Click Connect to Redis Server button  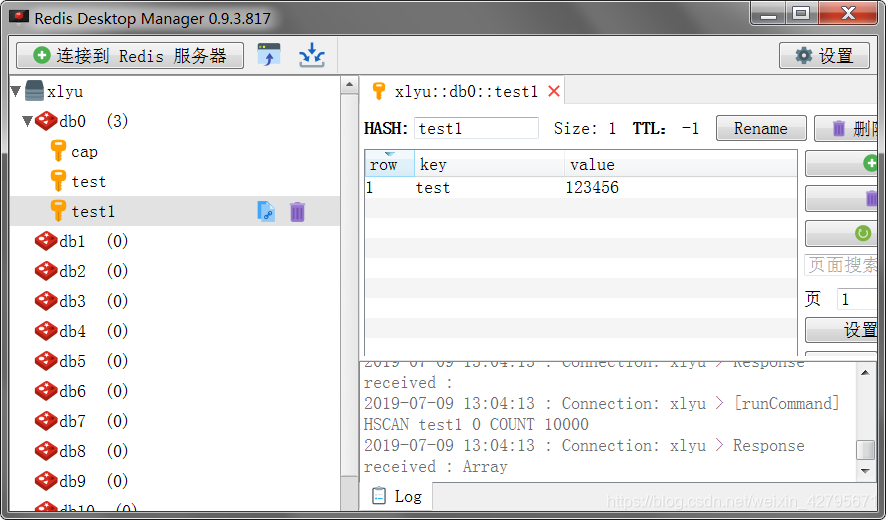pyautogui.click(x=130, y=55)
